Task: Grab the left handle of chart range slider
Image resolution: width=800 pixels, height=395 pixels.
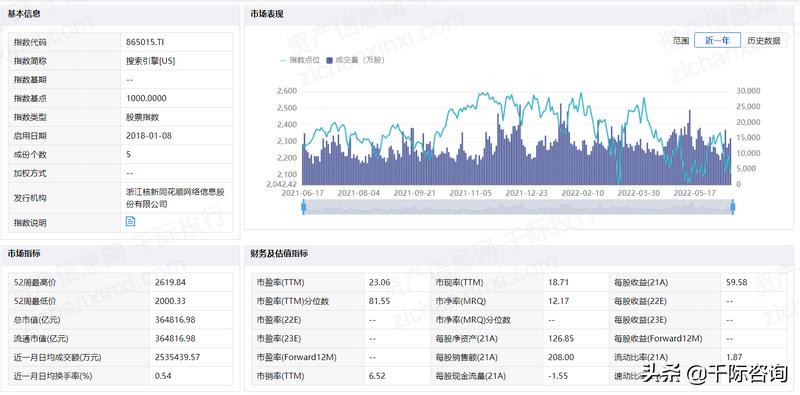Action: [x=304, y=207]
